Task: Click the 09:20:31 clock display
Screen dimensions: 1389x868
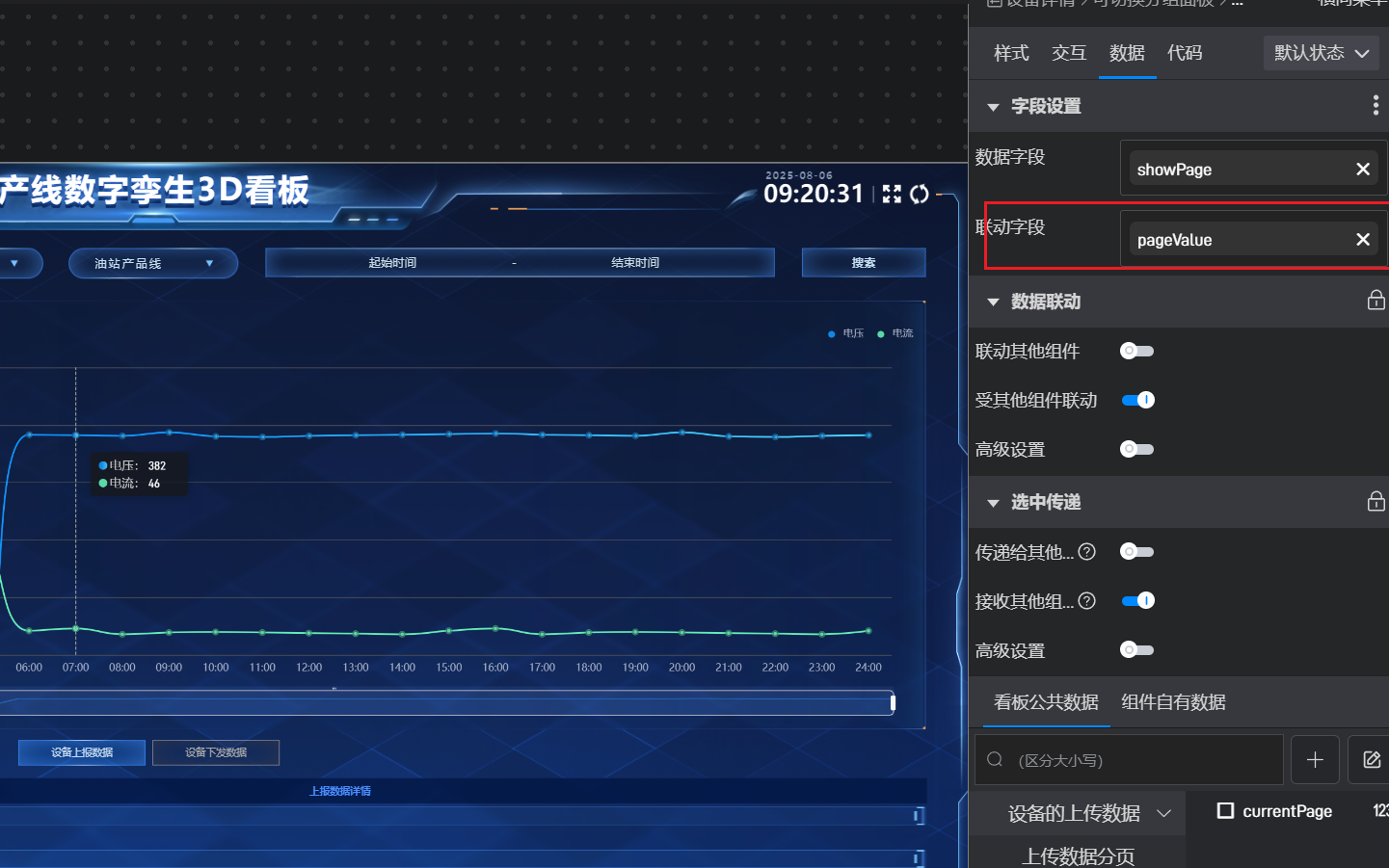Action: click(814, 194)
